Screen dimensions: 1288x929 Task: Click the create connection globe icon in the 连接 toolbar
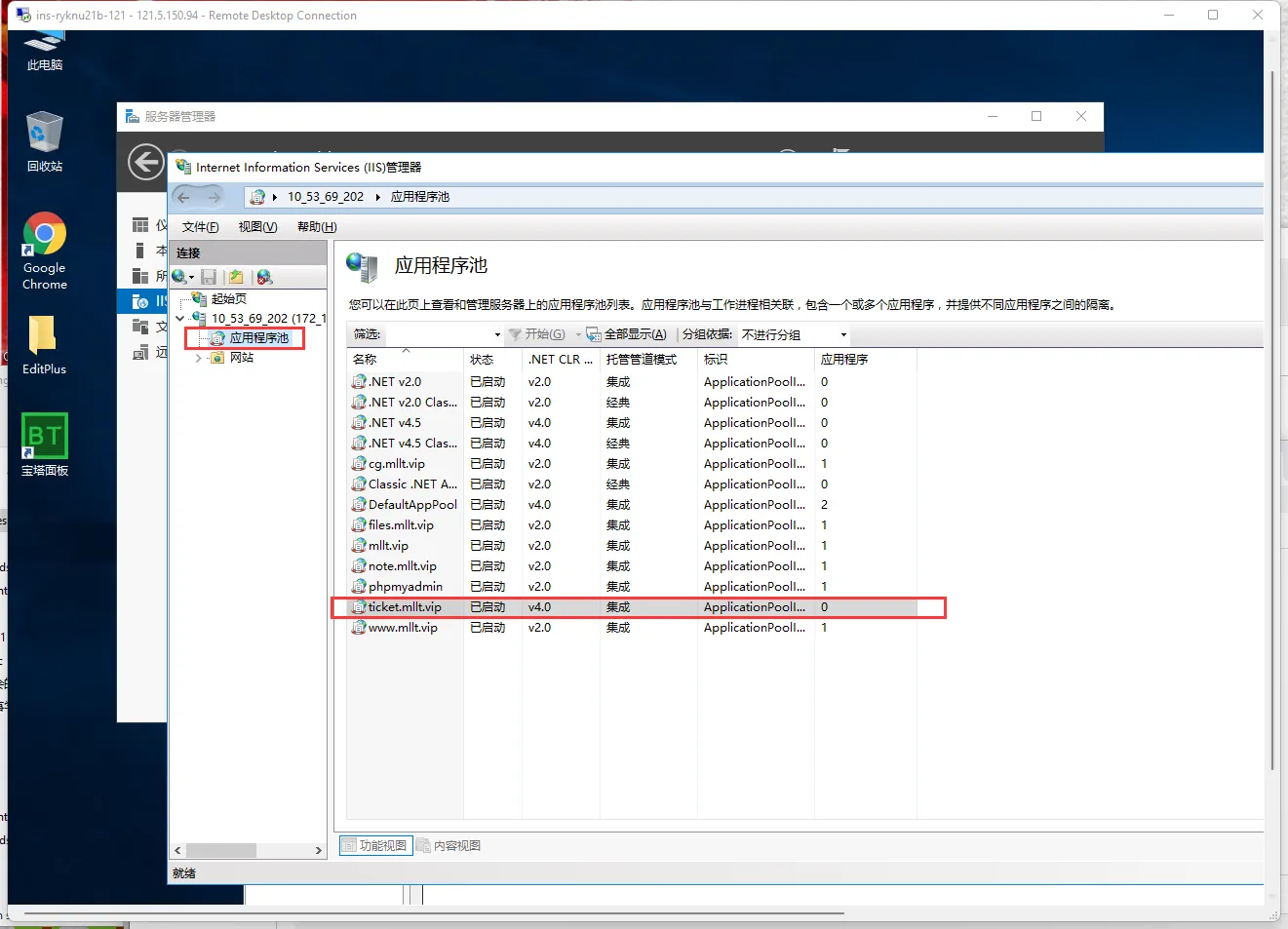179,277
